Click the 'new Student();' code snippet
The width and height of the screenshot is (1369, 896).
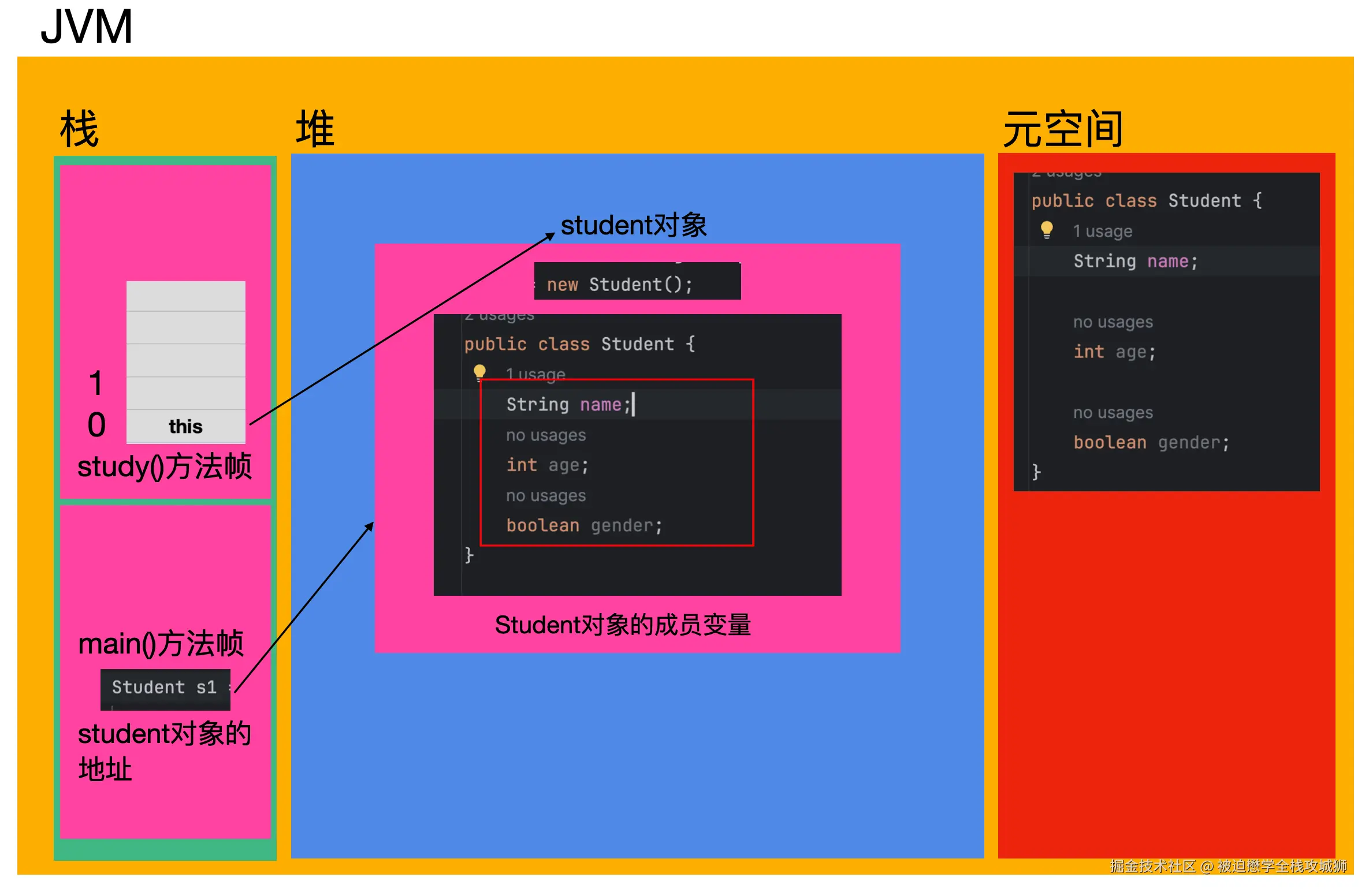click(x=637, y=281)
